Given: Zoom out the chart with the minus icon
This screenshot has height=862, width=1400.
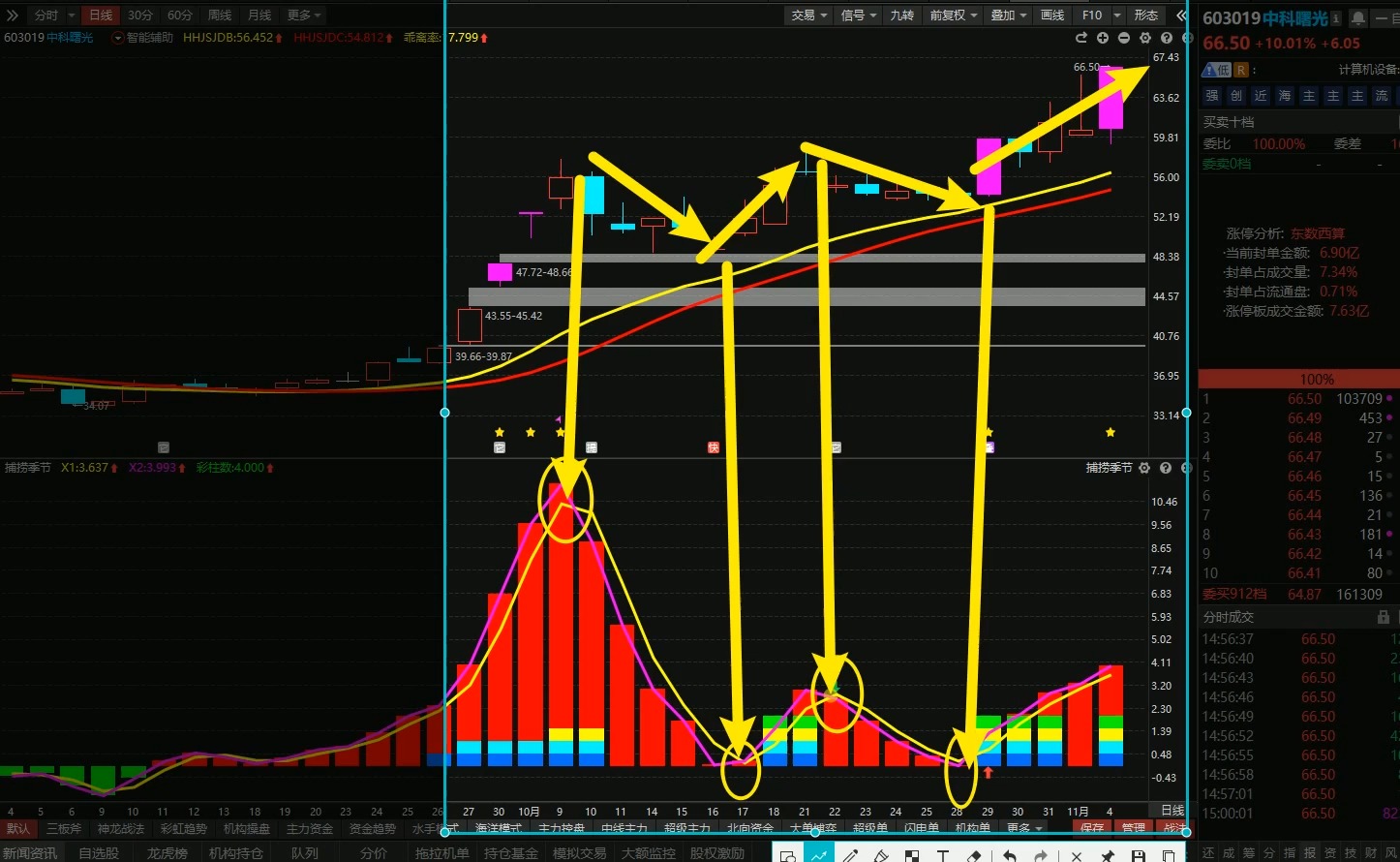Looking at the screenshot, I should [1124, 38].
